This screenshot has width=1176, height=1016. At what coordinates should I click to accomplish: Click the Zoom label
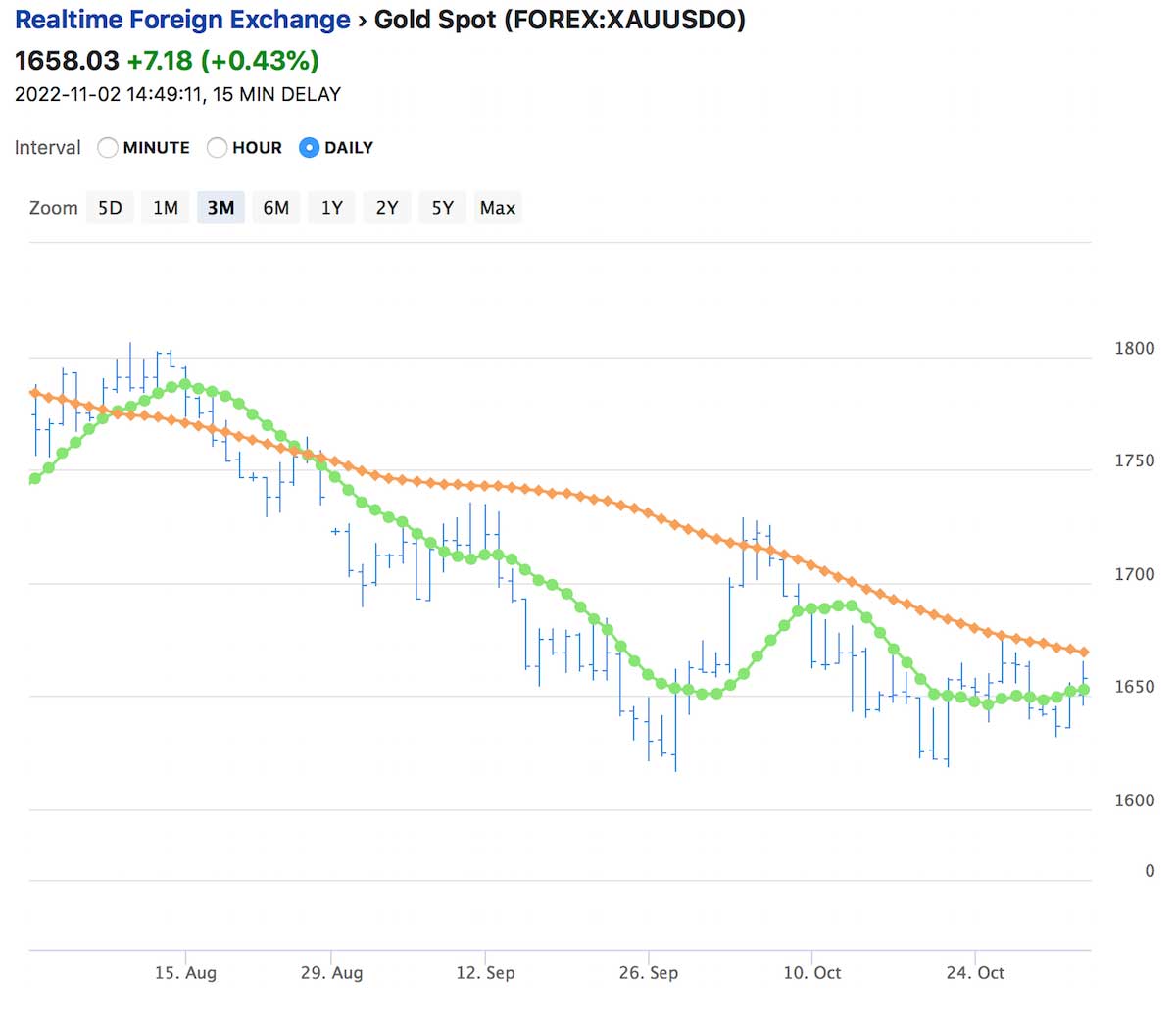(x=54, y=208)
